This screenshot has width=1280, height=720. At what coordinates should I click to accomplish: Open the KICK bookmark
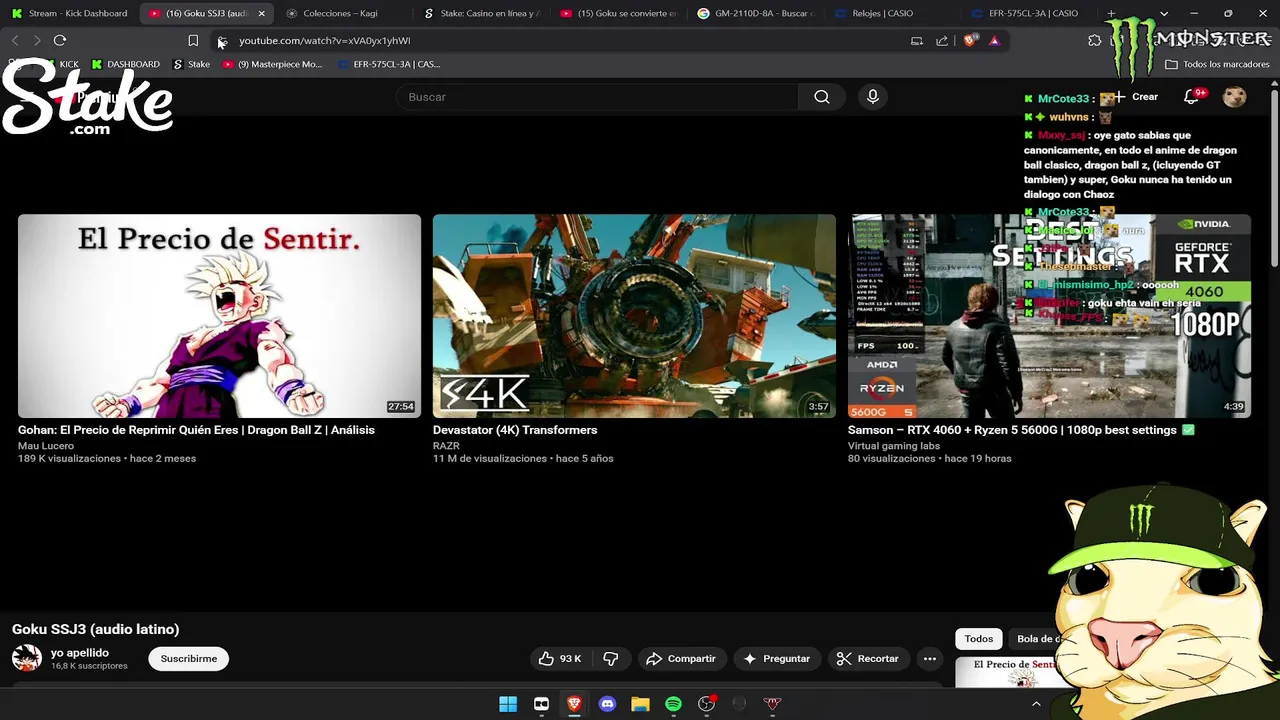click(60, 64)
